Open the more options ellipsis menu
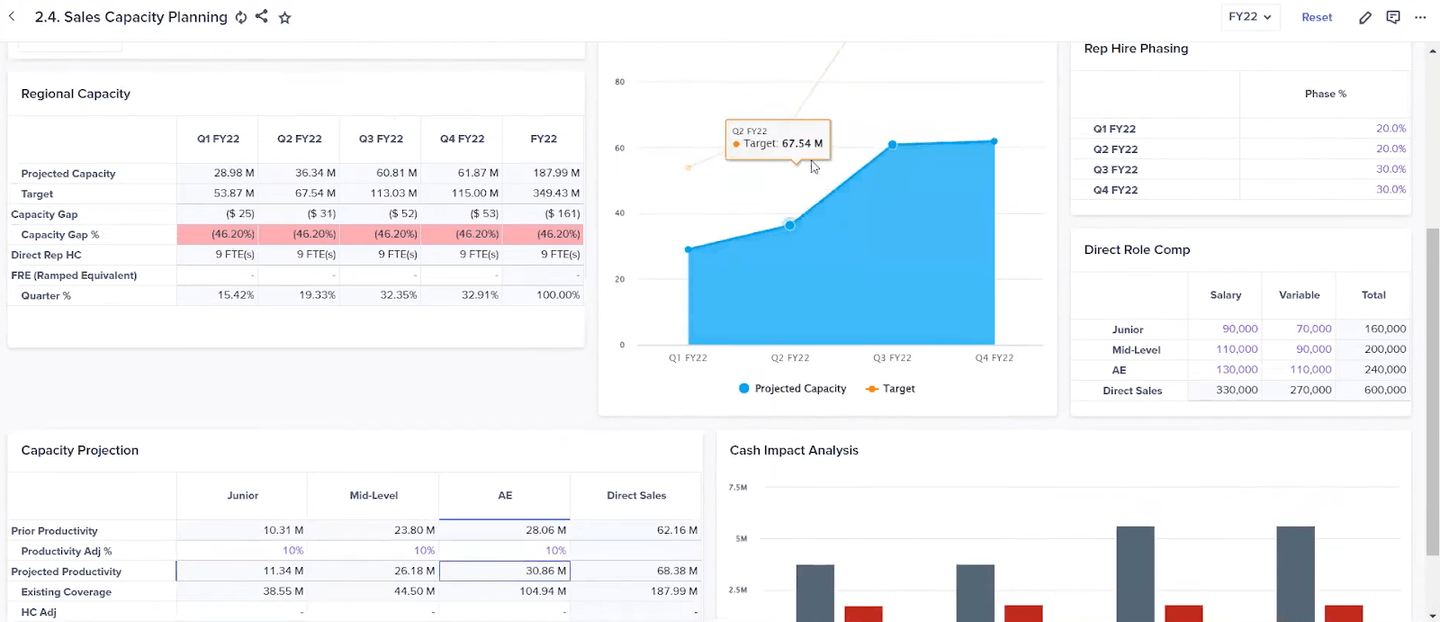This screenshot has width=1440, height=622. point(1420,17)
